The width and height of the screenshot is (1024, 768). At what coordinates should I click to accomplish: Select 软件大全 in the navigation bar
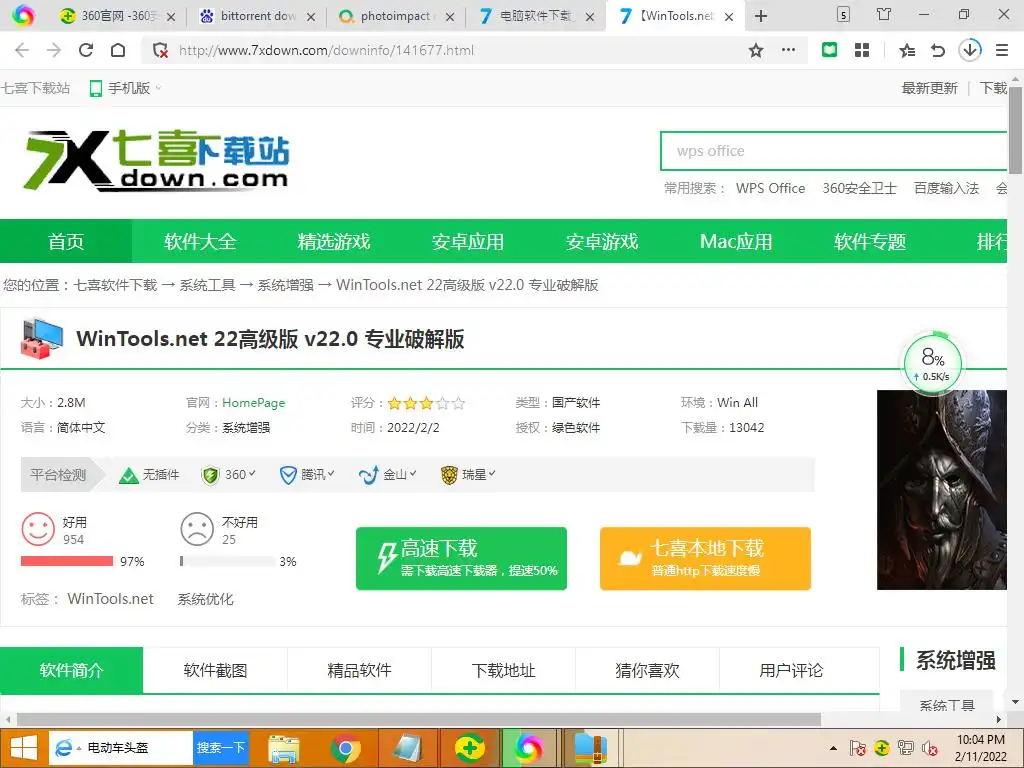(x=200, y=242)
